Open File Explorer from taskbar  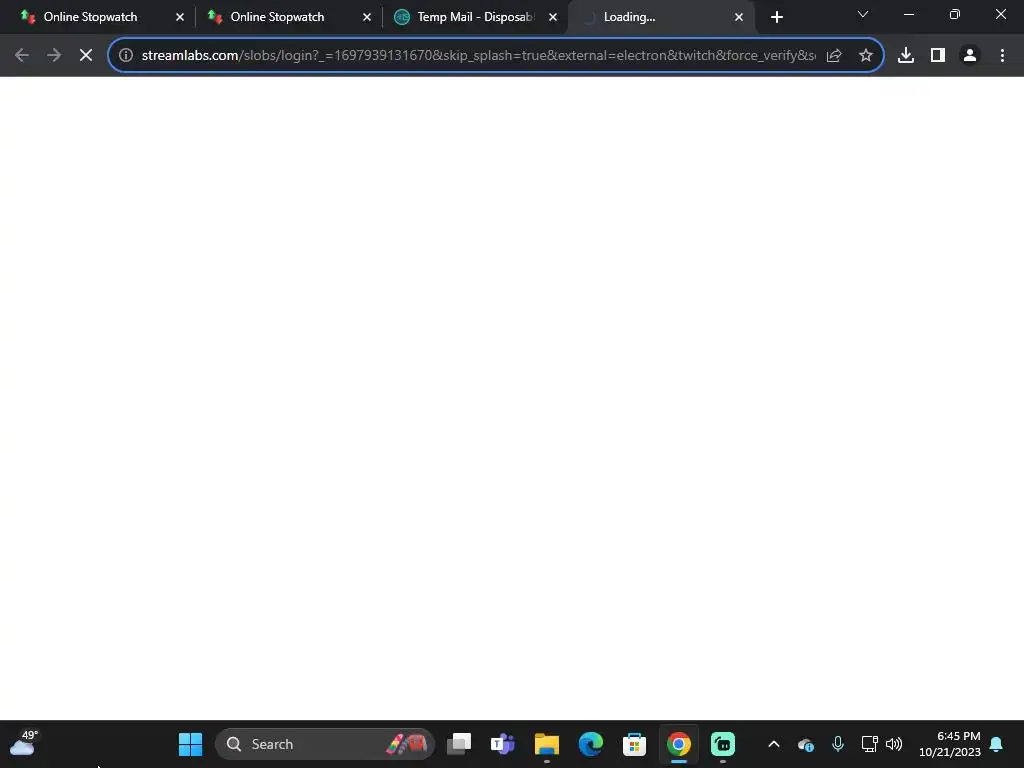coord(547,744)
